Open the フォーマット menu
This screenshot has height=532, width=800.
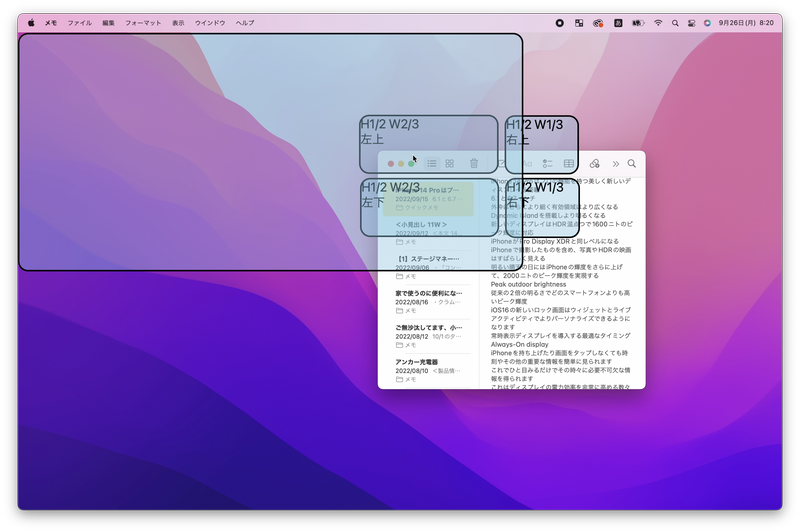click(143, 23)
